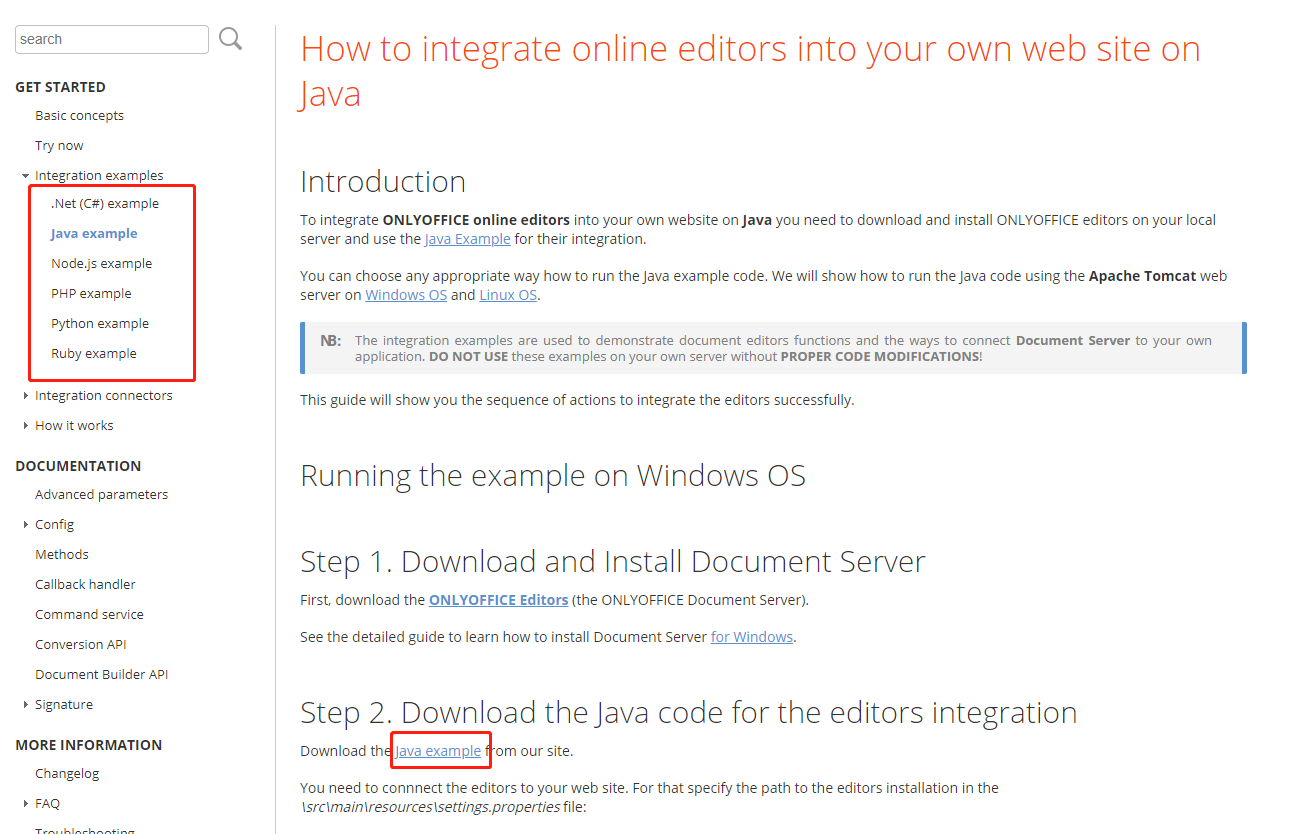The width and height of the screenshot is (1311, 834).
Task: Click the Running the example on Windows OS heading
Action: [553, 475]
